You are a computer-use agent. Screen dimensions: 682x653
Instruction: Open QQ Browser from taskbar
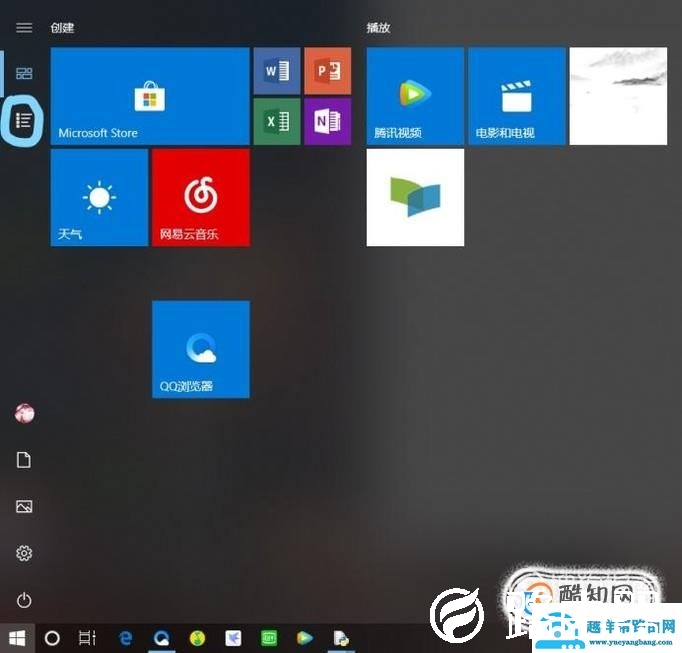[x=161, y=638]
